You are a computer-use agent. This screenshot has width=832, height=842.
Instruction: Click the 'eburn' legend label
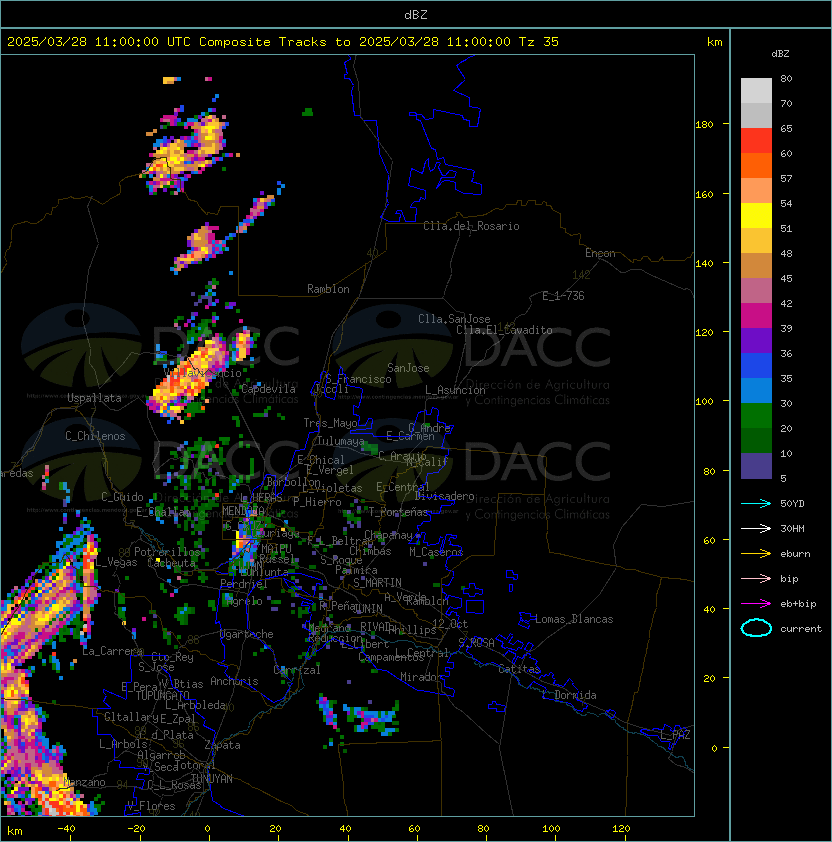click(x=795, y=554)
